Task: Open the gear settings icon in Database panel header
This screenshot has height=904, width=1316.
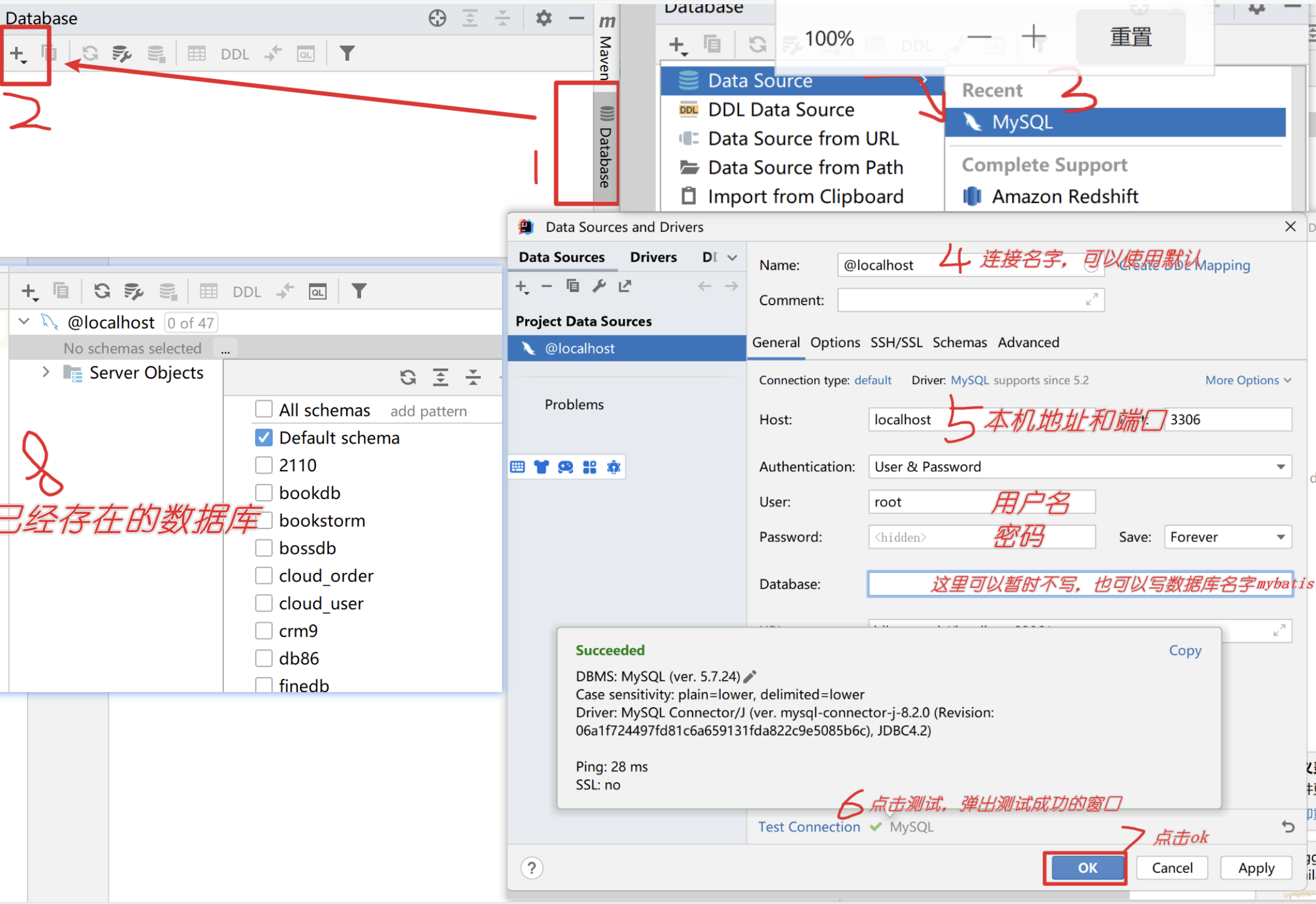Action: tap(543, 18)
